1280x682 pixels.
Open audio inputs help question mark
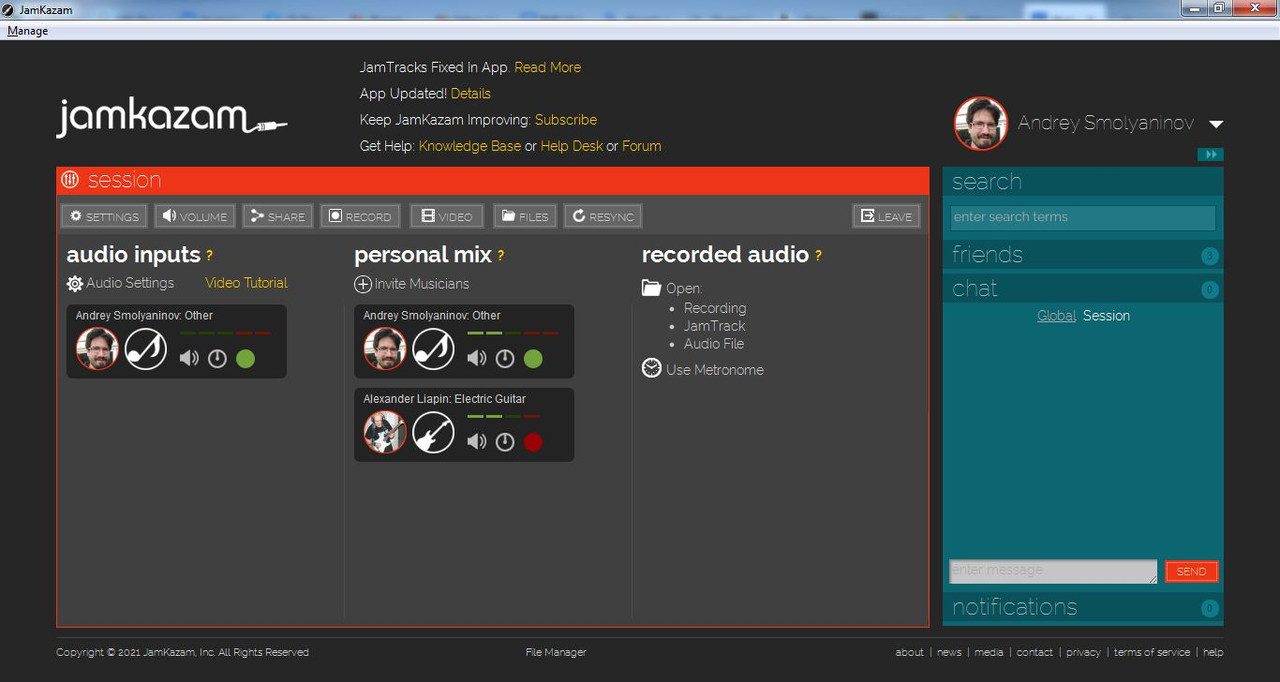click(209, 256)
